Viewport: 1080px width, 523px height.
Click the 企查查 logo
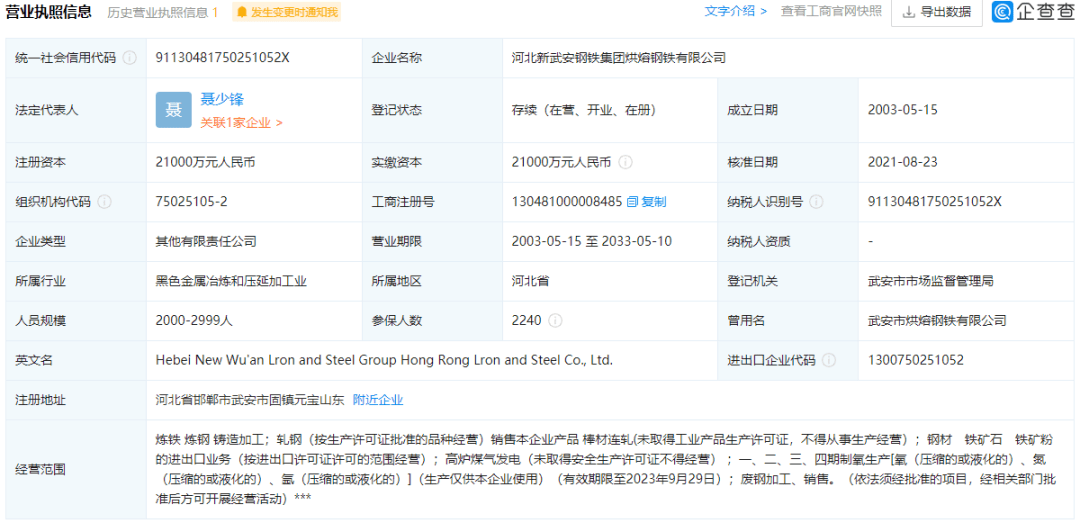point(1033,12)
